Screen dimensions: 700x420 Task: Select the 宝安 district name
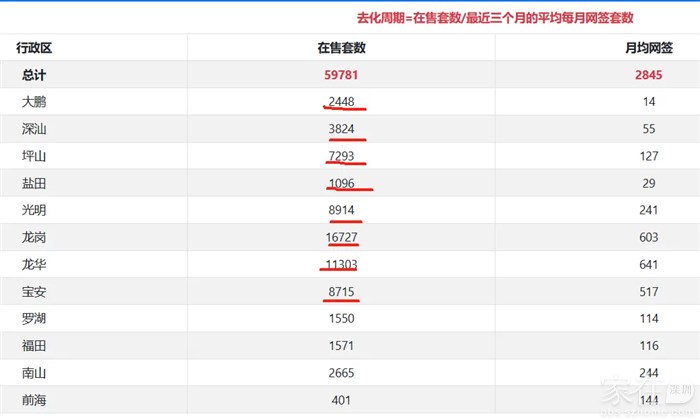click(34, 291)
